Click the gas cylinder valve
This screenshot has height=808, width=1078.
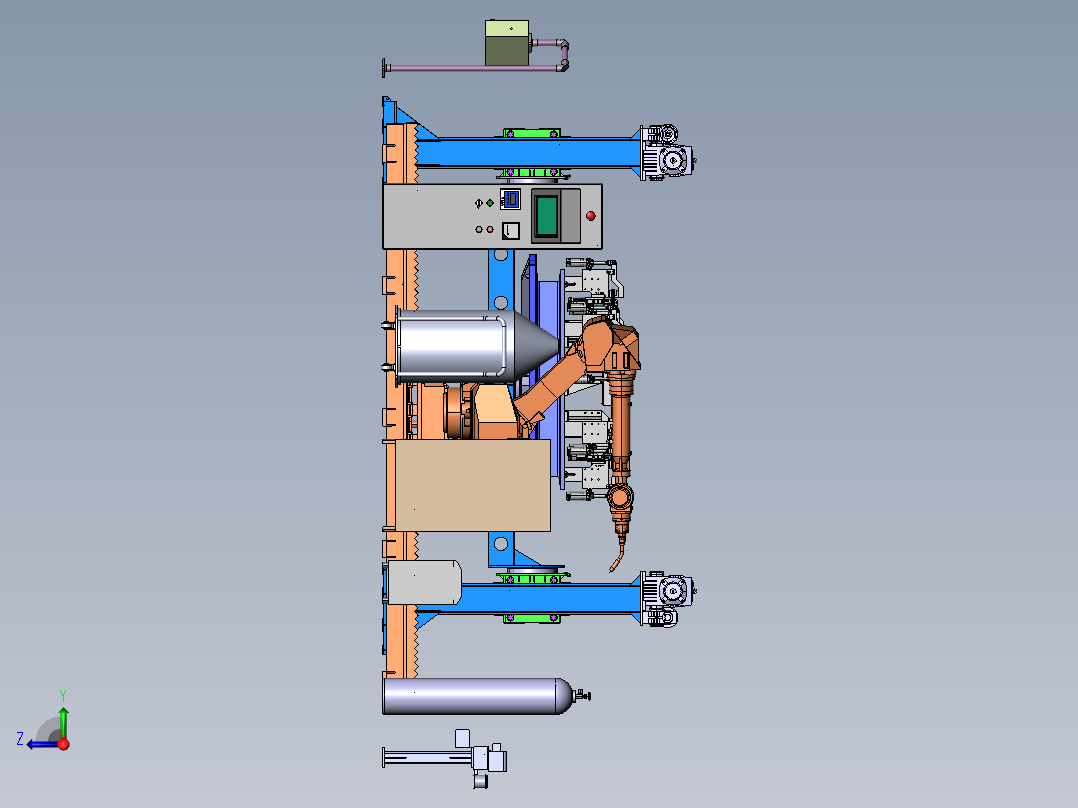(582, 696)
